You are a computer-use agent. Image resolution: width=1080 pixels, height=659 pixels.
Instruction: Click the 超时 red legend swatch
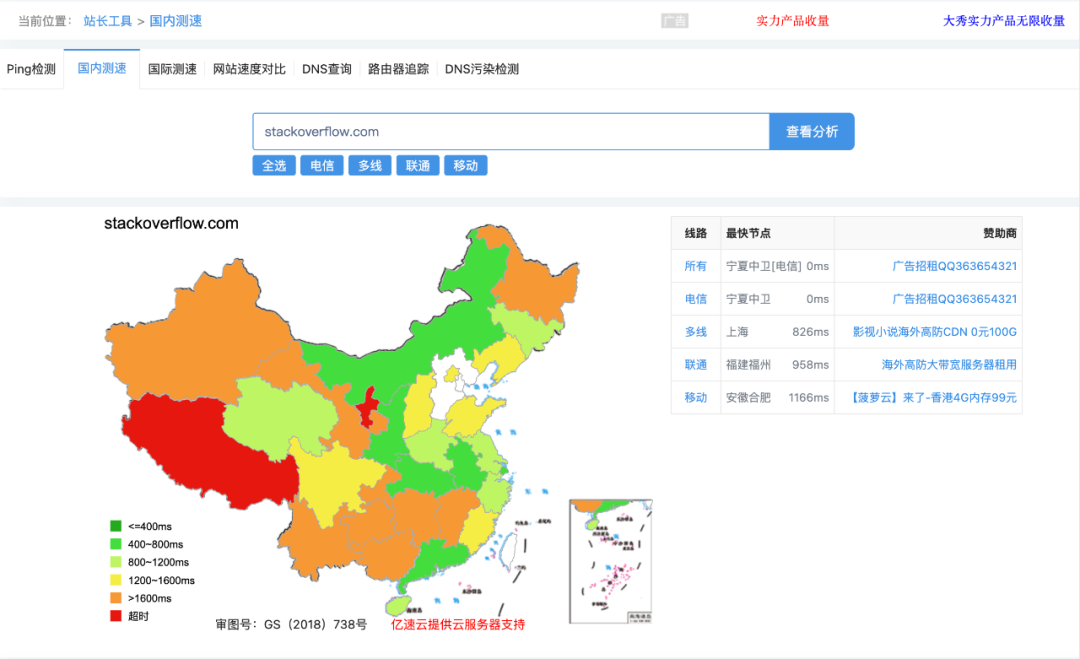[x=116, y=616]
